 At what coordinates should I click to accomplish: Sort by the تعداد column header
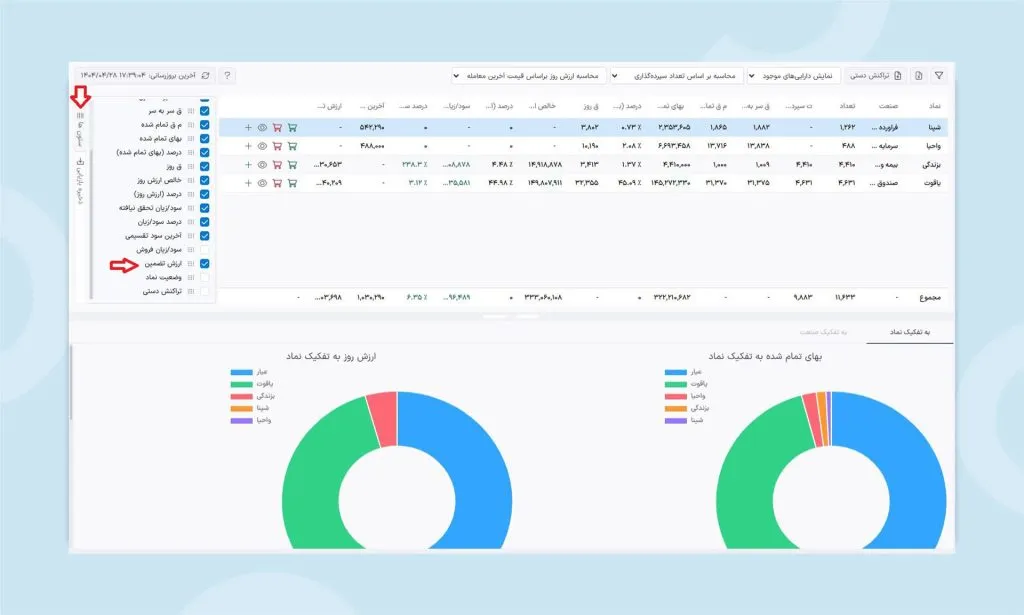coord(847,106)
